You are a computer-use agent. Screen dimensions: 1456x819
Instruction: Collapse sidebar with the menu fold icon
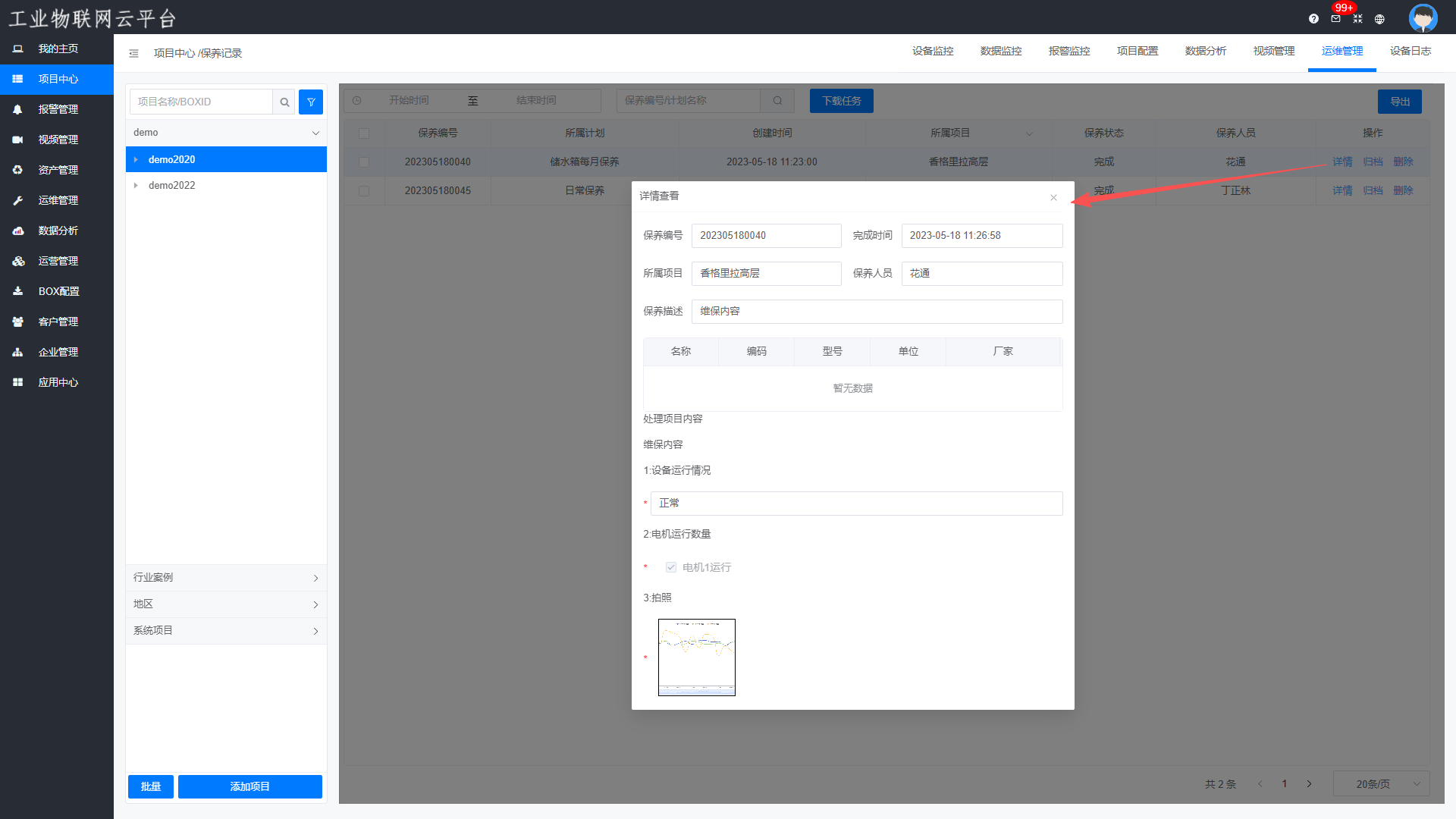click(133, 53)
